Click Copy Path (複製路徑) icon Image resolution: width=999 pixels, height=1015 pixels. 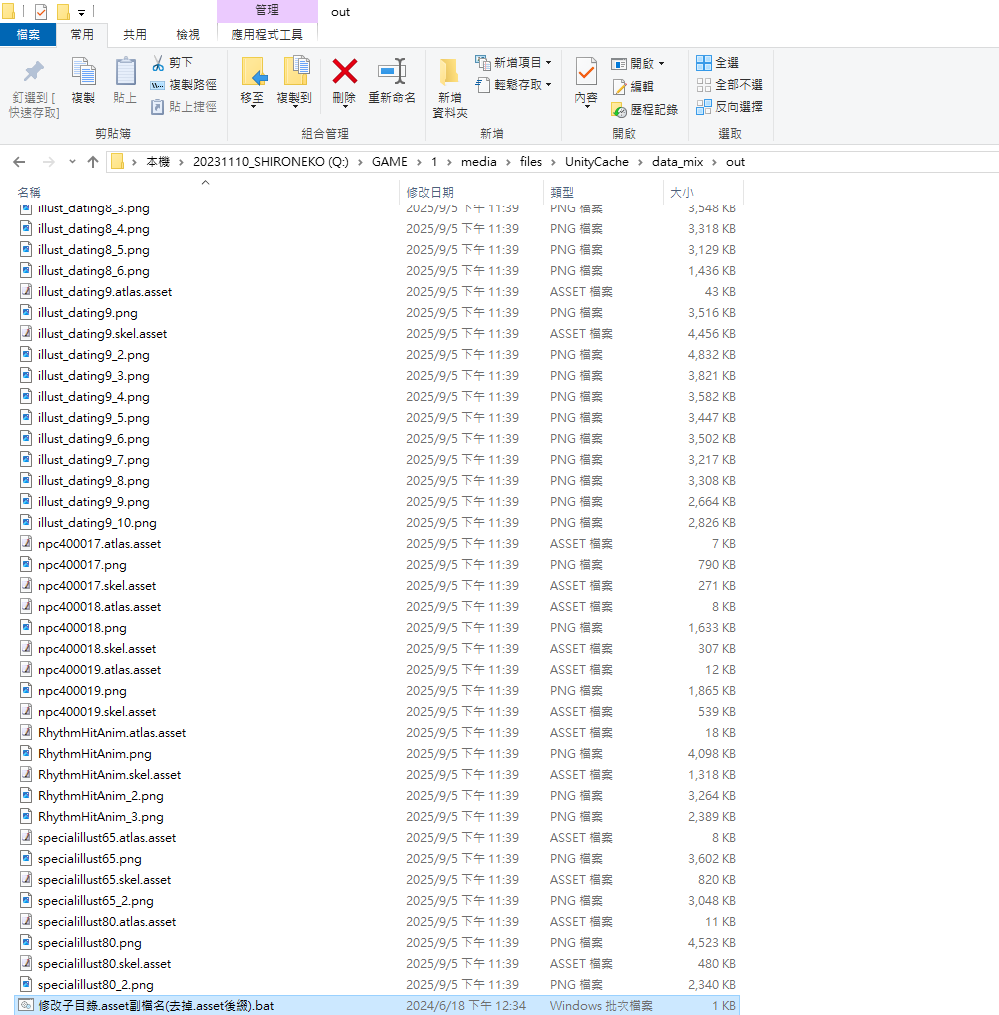[x=157, y=85]
